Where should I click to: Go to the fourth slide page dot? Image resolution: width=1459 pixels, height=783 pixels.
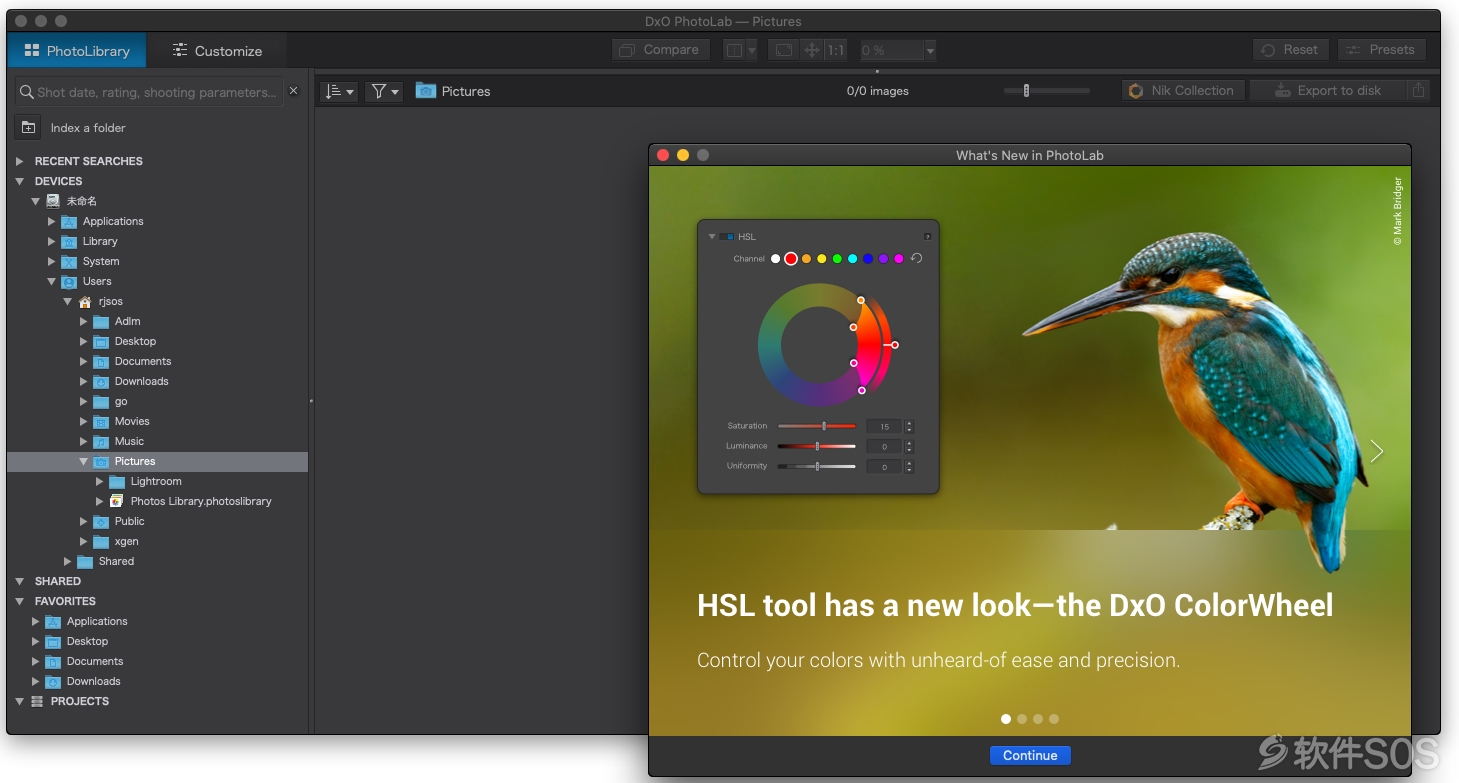coord(1054,718)
